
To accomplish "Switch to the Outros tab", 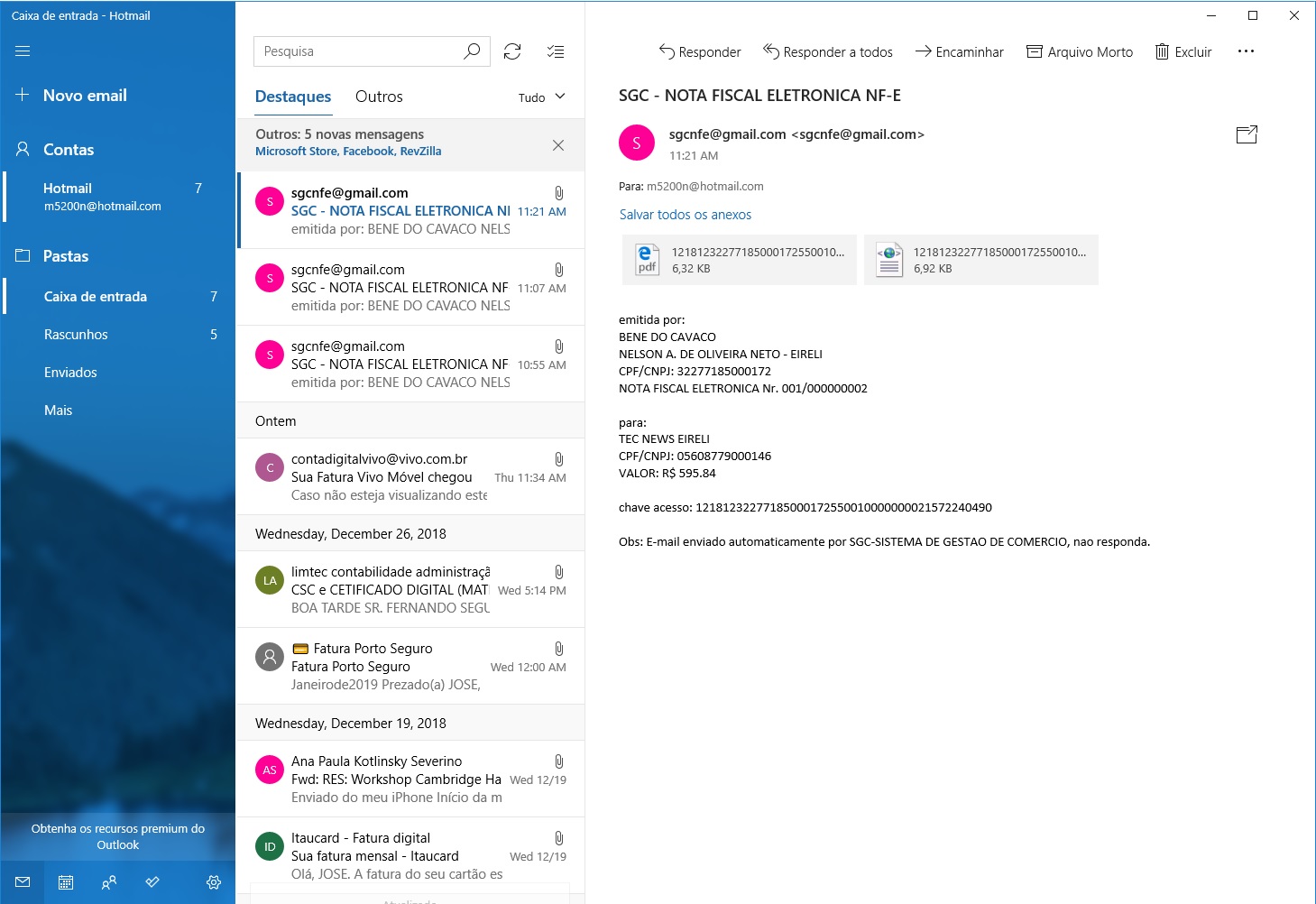I will click(x=379, y=97).
